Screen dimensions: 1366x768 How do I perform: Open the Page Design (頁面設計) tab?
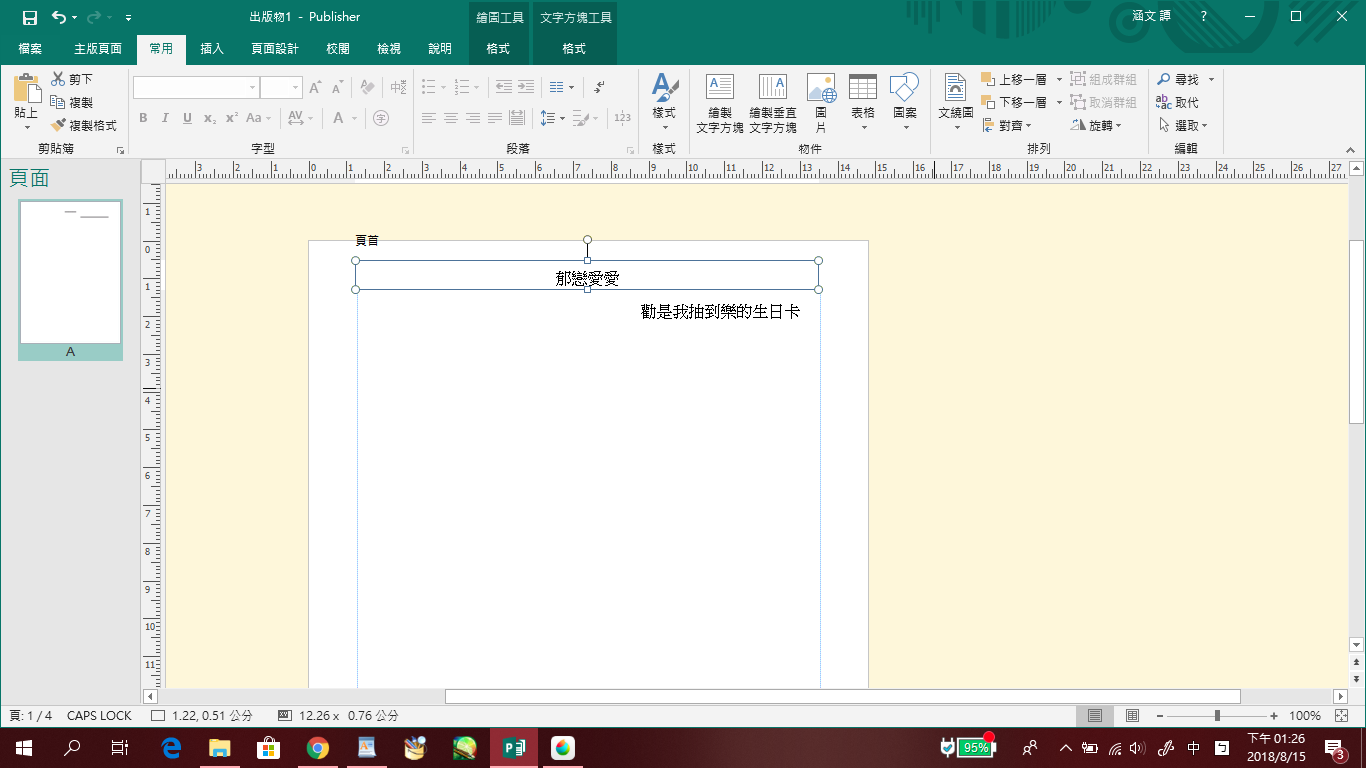tap(274, 48)
